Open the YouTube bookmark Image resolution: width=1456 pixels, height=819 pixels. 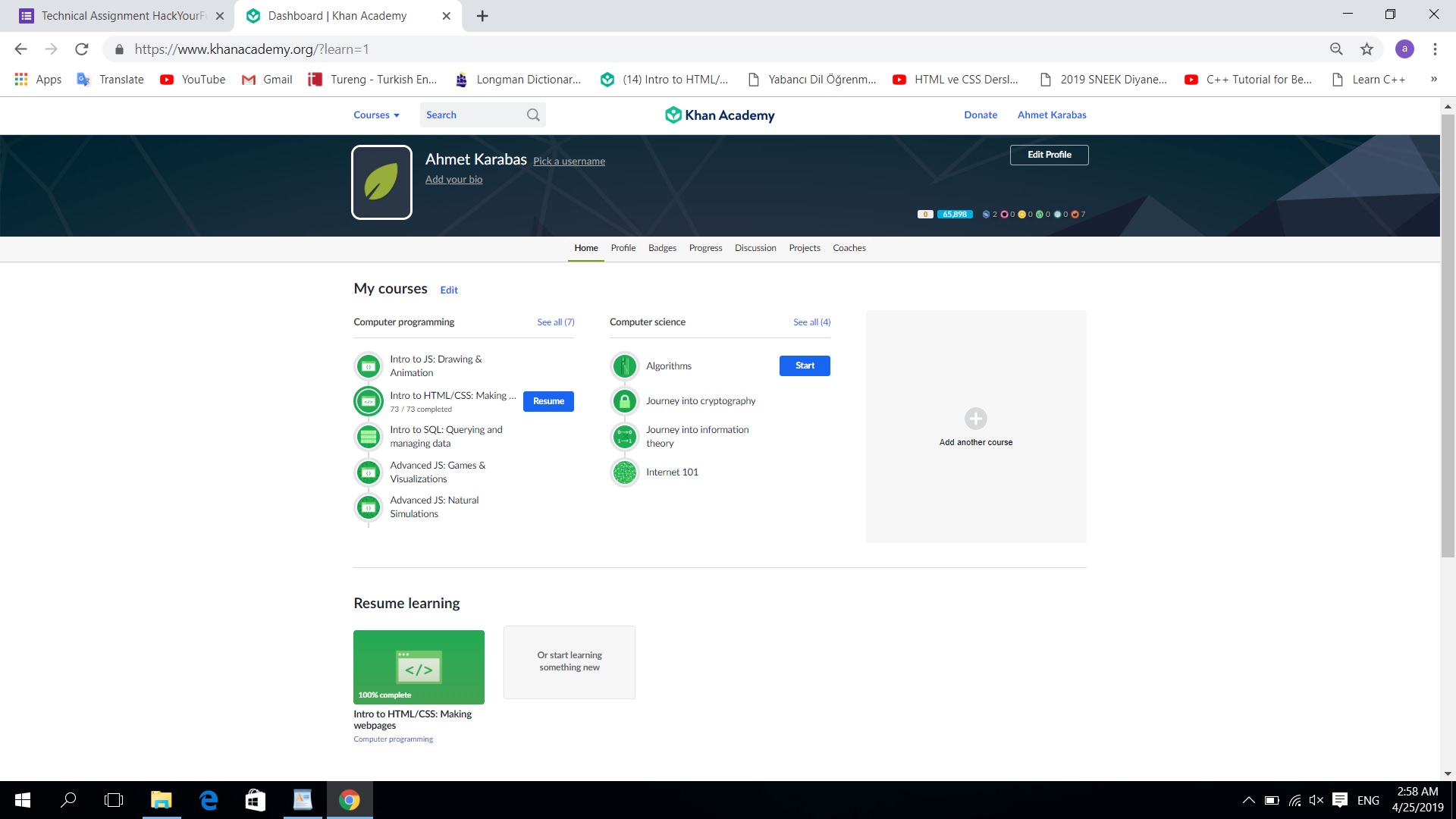[193, 80]
